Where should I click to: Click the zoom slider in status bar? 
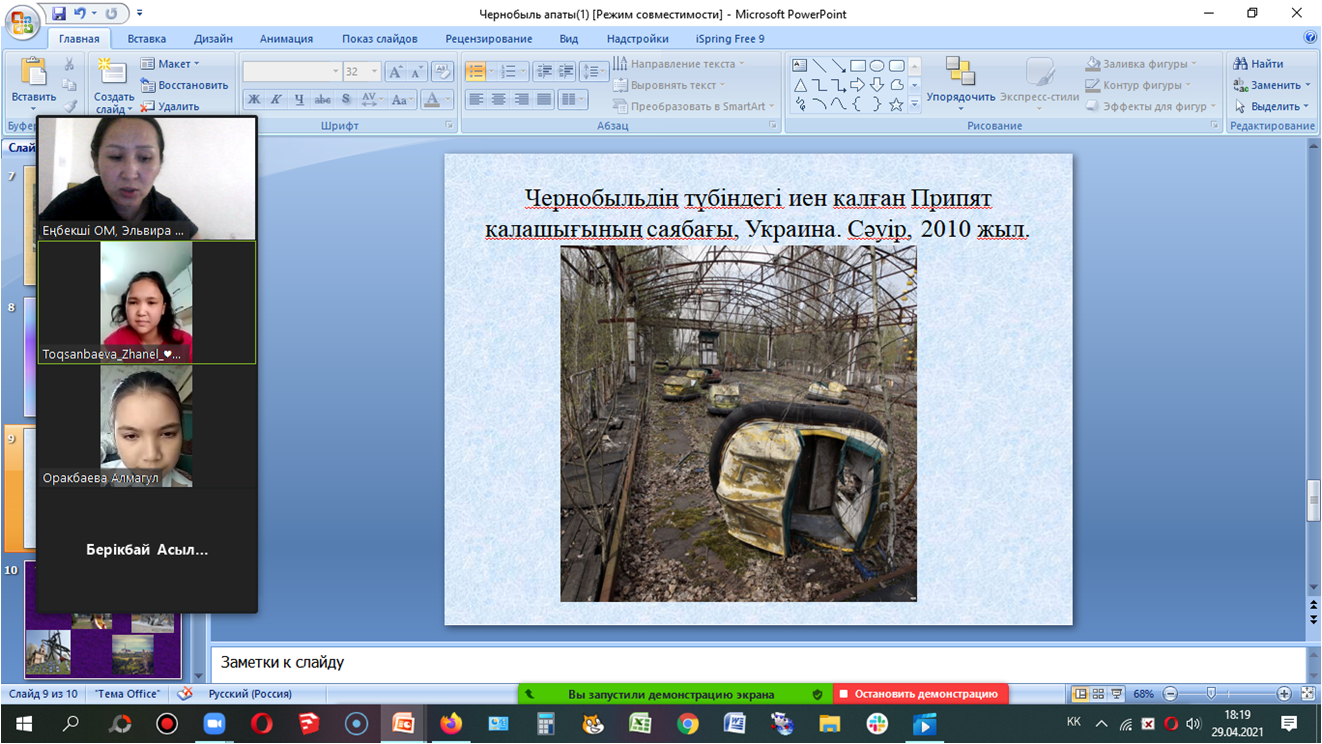1211,694
